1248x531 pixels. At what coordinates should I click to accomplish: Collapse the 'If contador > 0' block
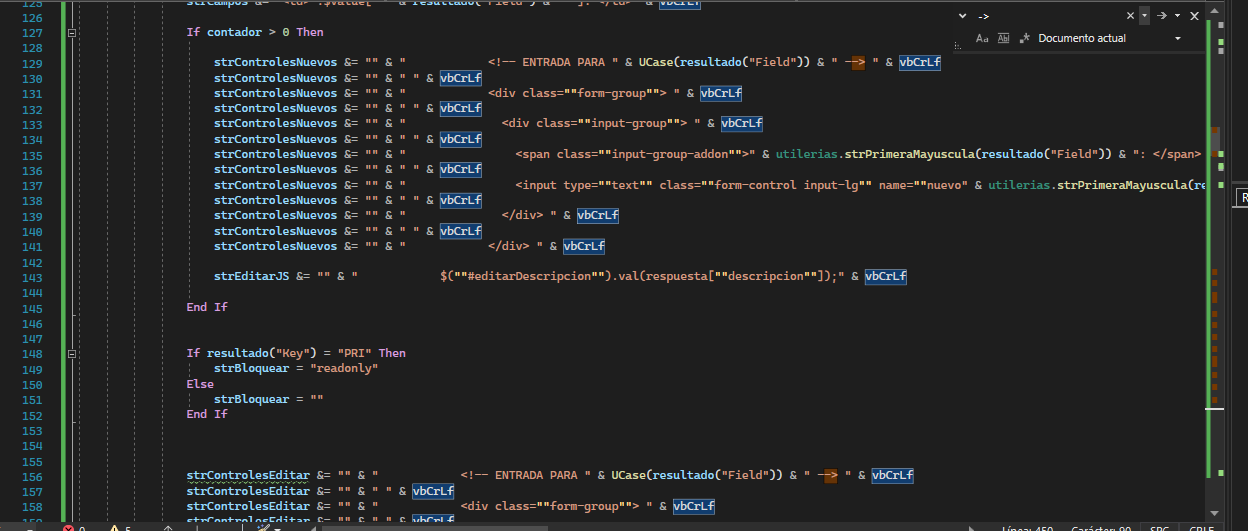tap(72, 32)
